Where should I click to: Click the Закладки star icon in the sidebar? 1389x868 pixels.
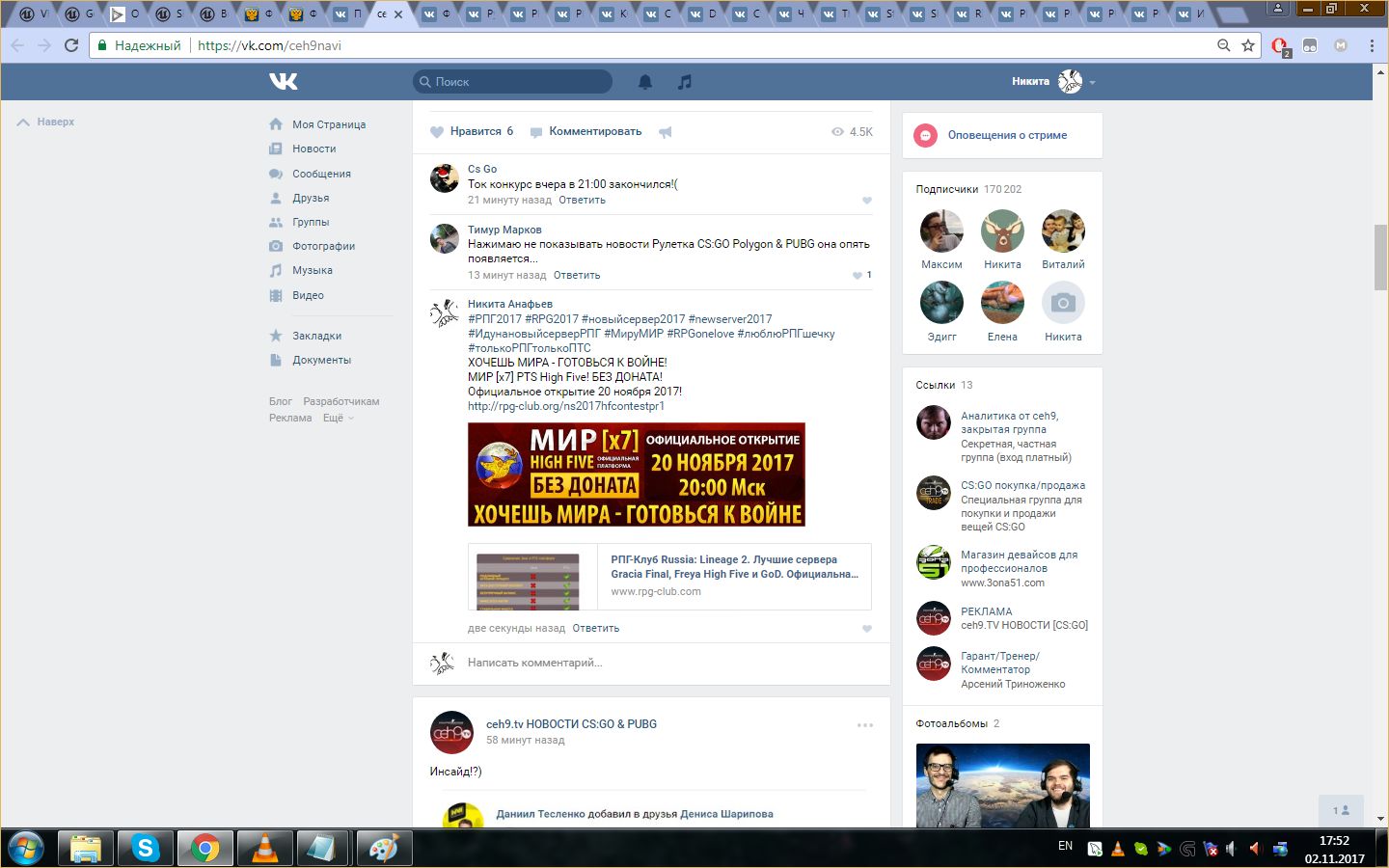coord(276,336)
